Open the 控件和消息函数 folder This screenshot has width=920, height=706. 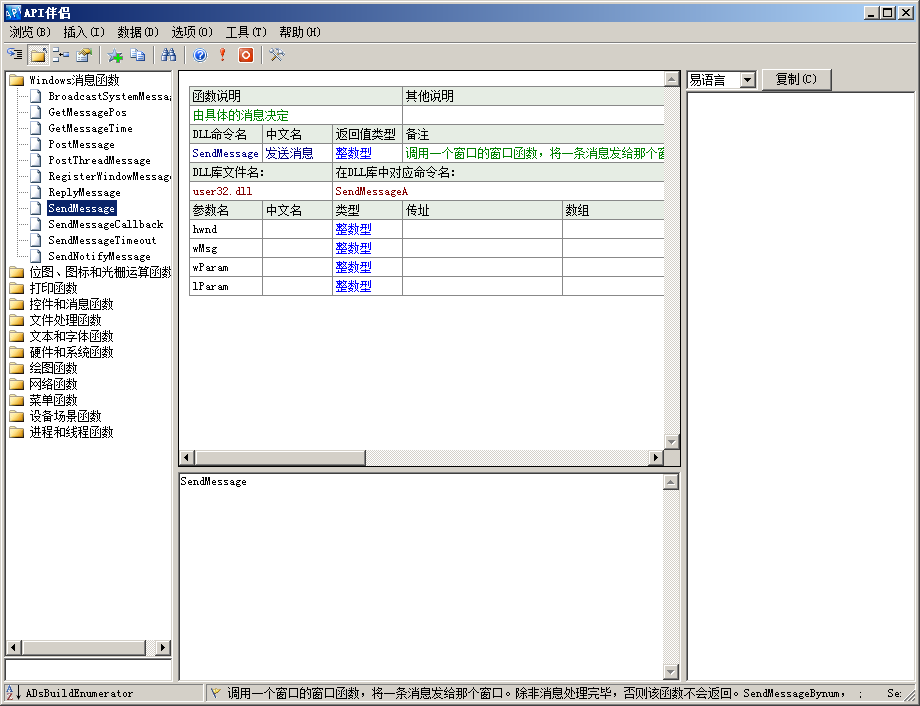pyautogui.click(x=71, y=304)
